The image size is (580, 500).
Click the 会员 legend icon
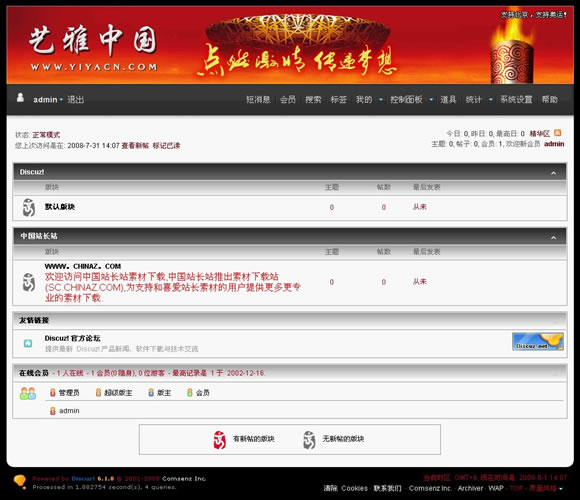(190, 392)
